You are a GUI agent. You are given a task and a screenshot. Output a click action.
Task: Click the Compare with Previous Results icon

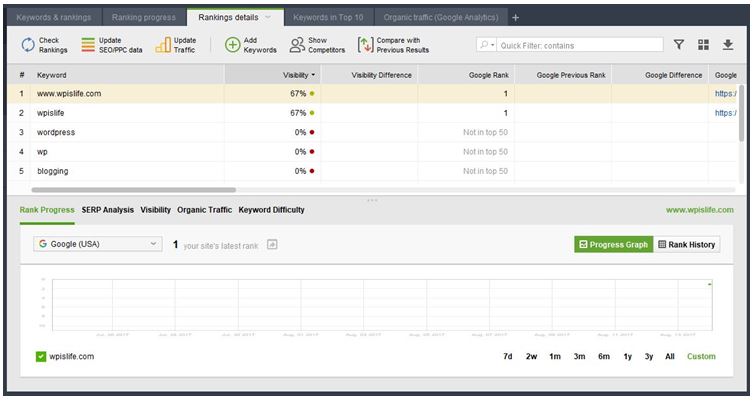(365, 45)
